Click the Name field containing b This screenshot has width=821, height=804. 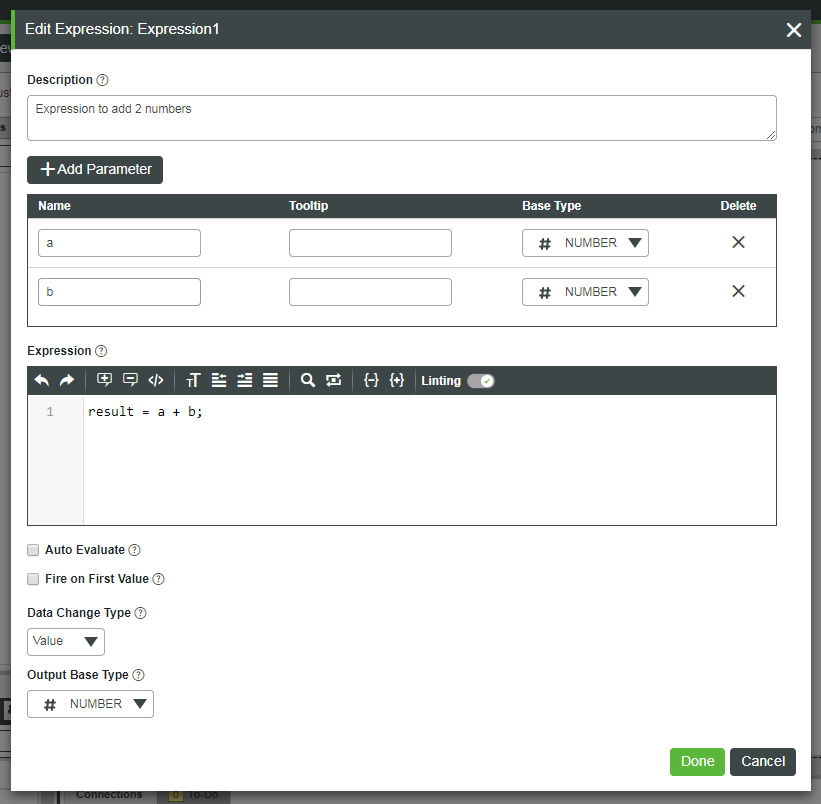click(119, 292)
